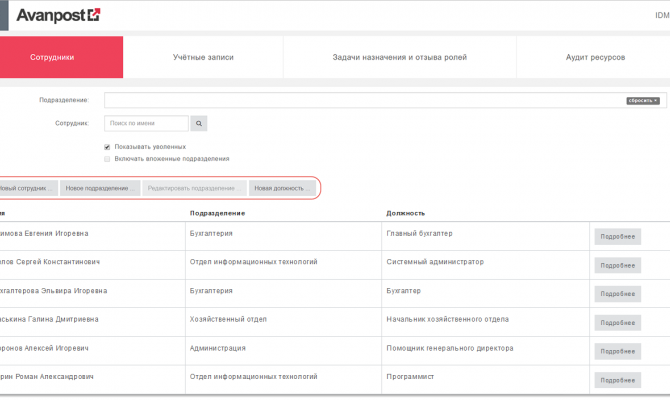Viewport: 670px width, 400px height.
Task: Click the "Хозяйственный отдел" department link
Action: pyautogui.click(x=228, y=320)
